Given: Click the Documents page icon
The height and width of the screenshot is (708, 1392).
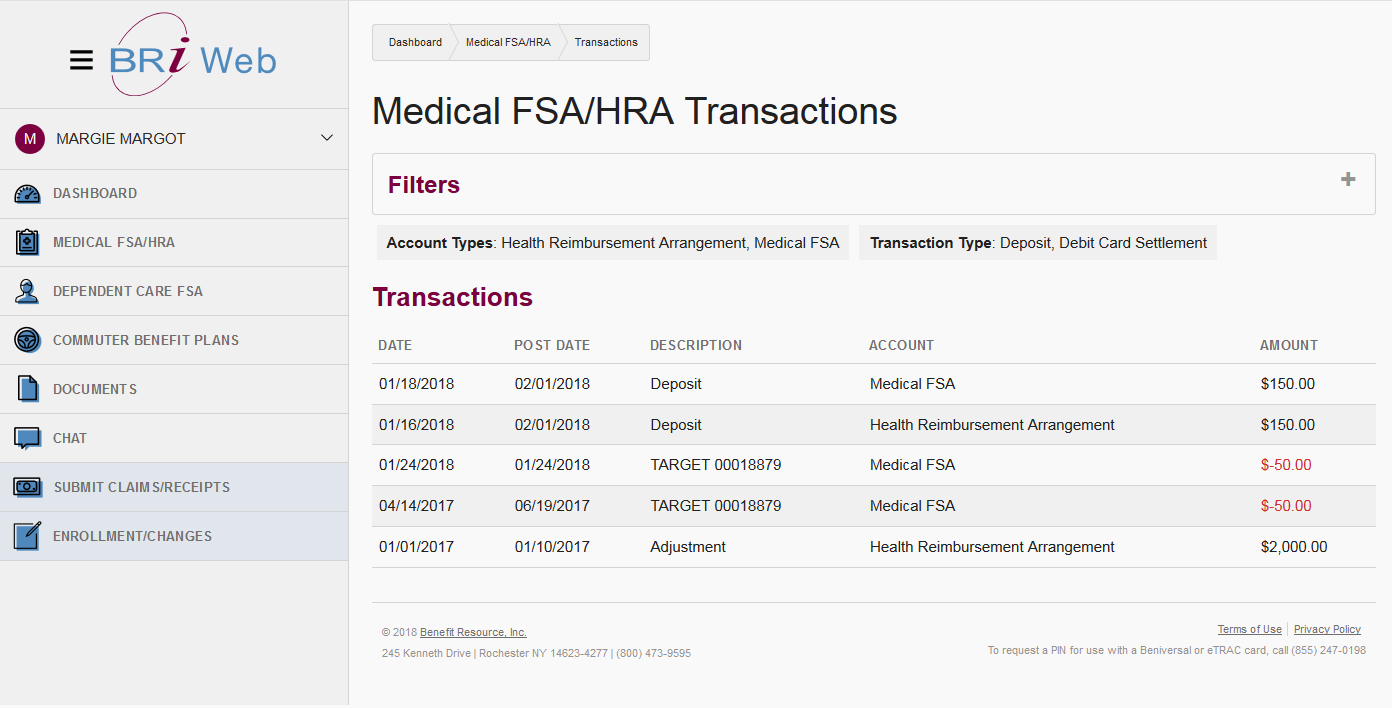Looking at the screenshot, I should pyautogui.click(x=27, y=389).
